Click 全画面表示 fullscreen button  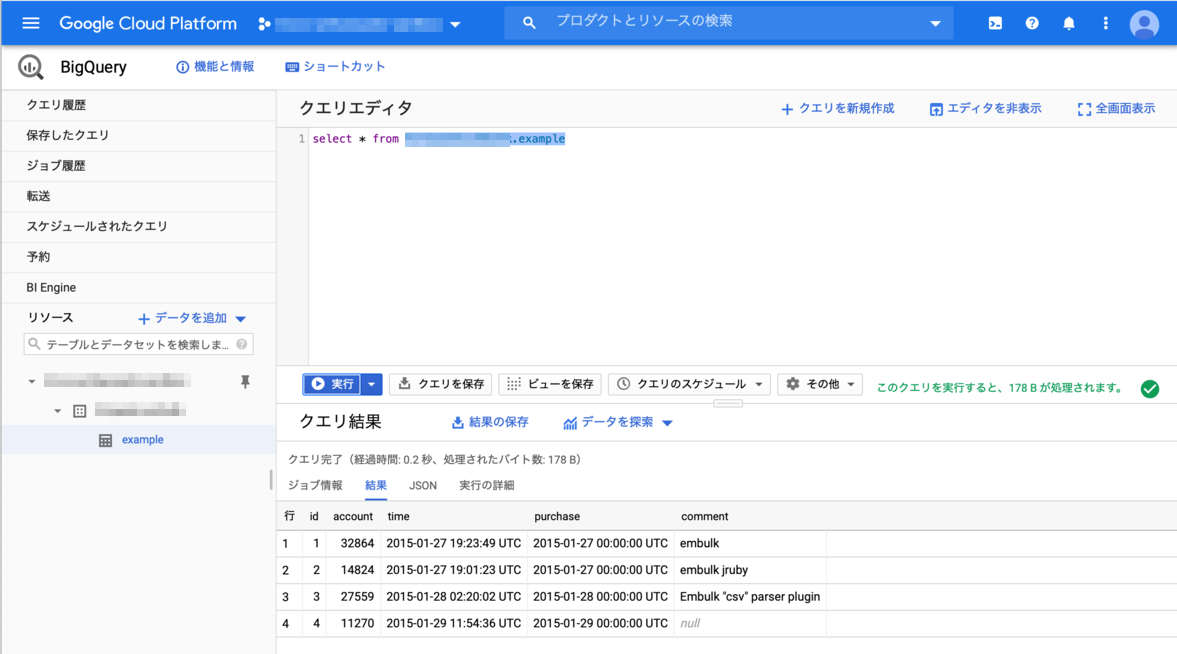tap(1115, 109)
